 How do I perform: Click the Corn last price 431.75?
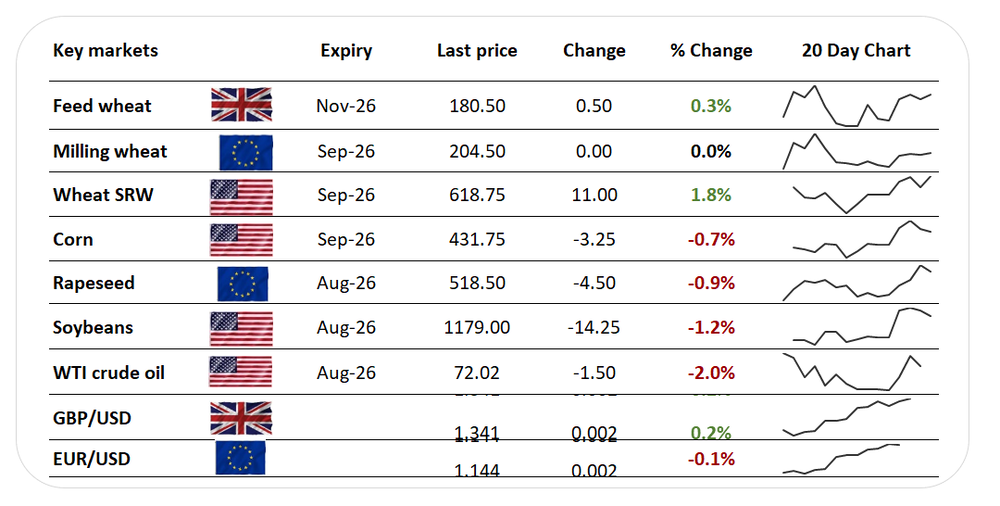coord(477,239)
